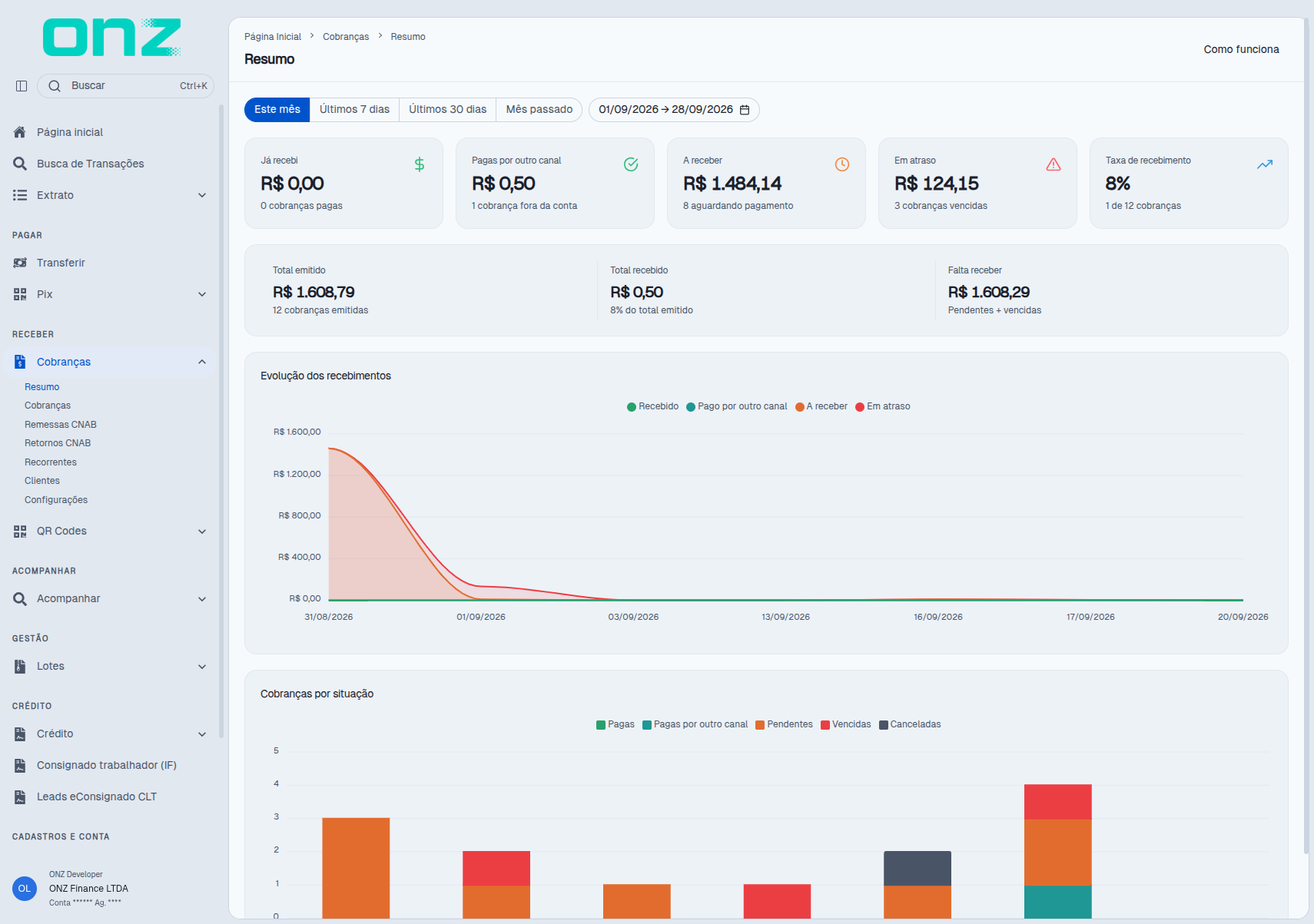Click the Pagas green legend swatch

601,725
